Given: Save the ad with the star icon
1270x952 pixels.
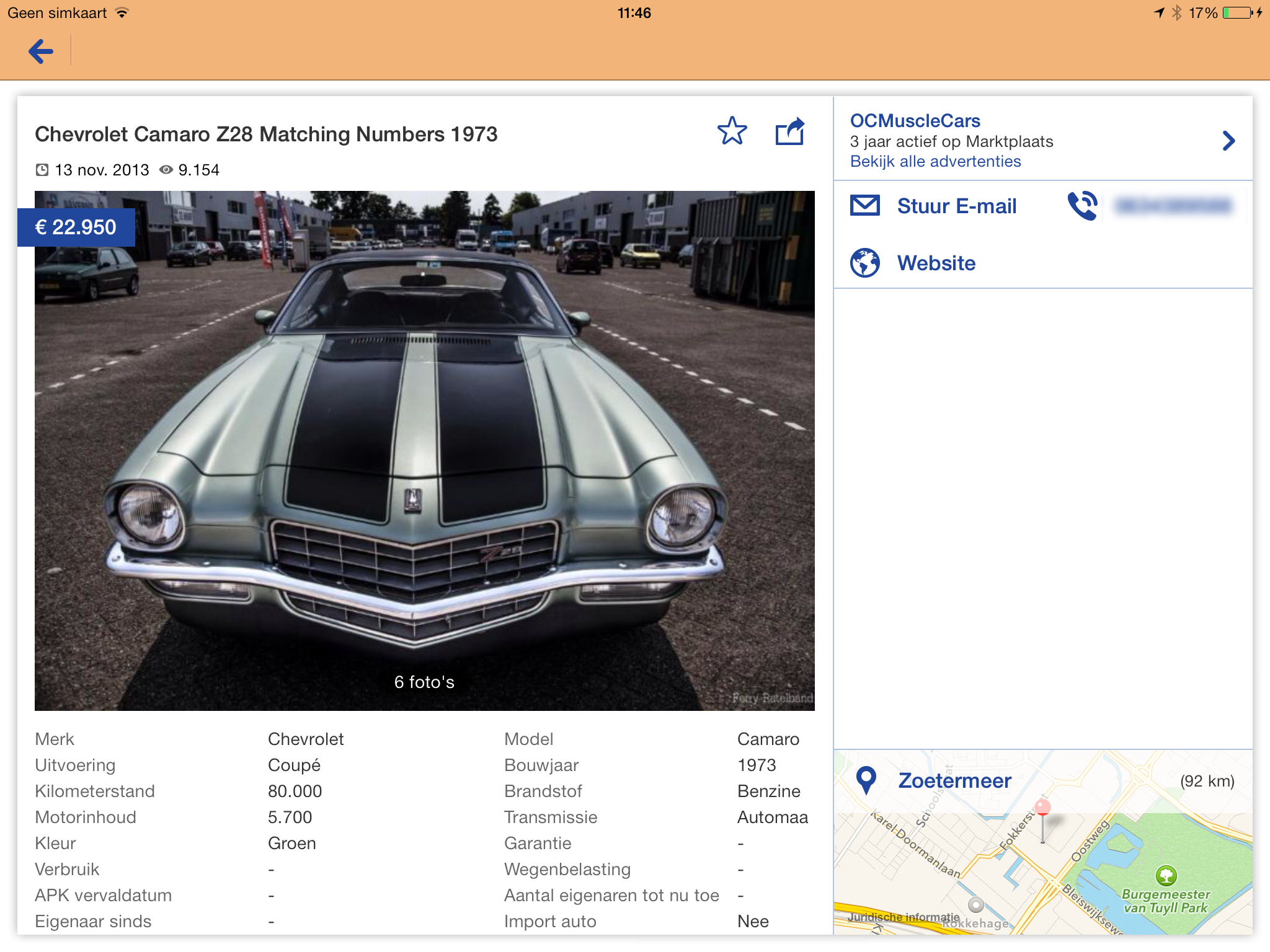Looking at the screenshot, I should coord(732,131).
